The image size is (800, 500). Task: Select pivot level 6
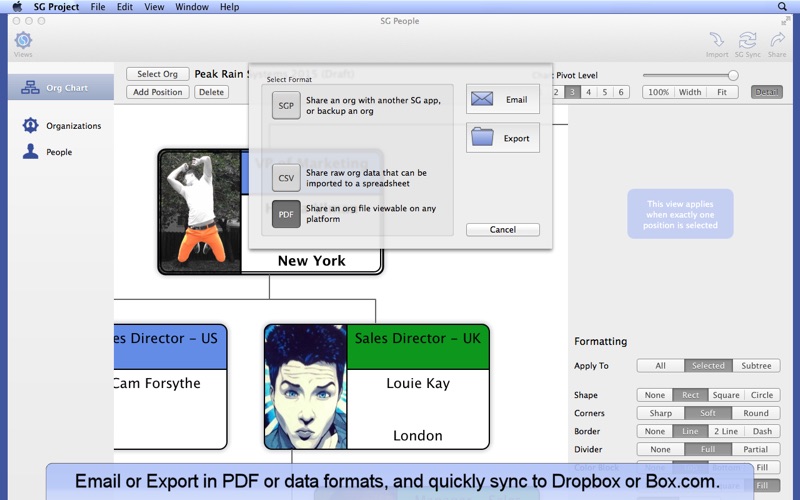point(621,92)
